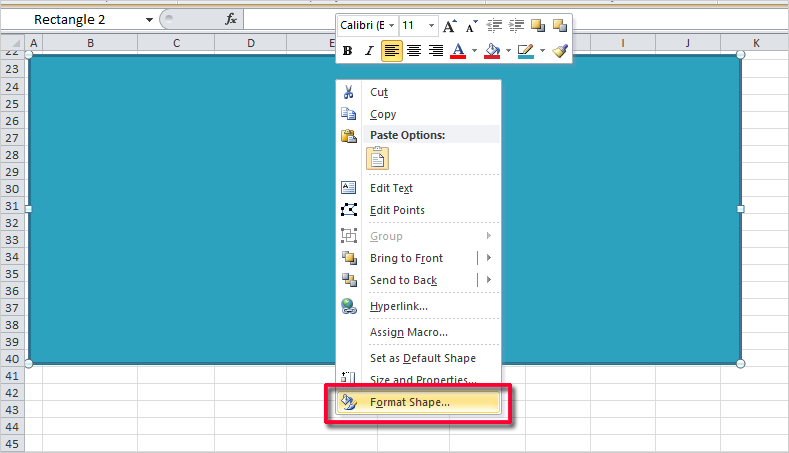Choose Bring to Front menu entry
The height and width of the screenshot is (453, 789).
[x=407, y=258]
